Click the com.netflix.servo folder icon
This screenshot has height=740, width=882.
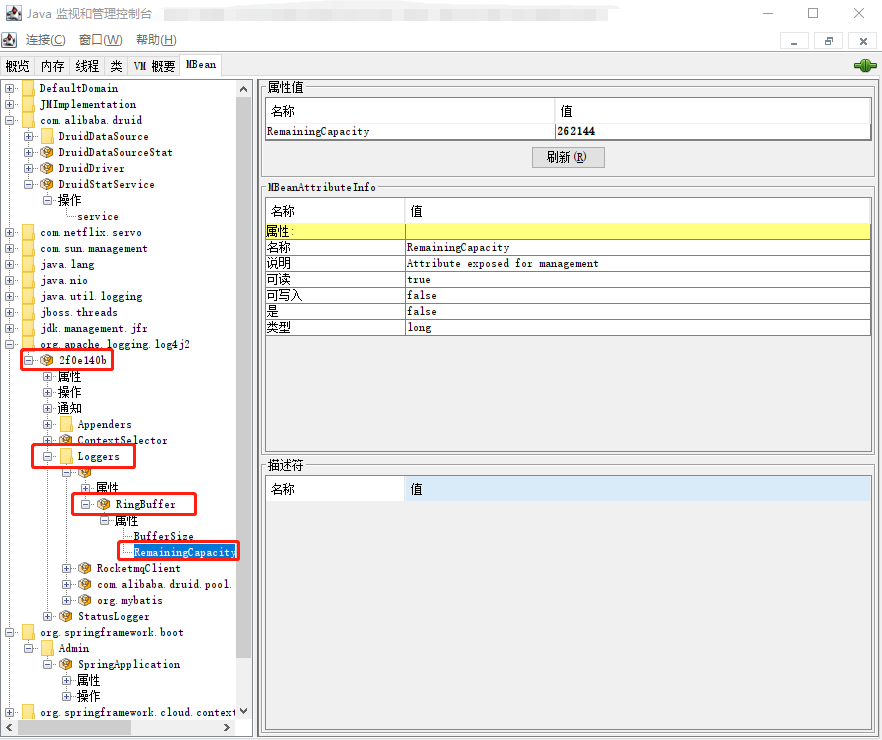28,232
